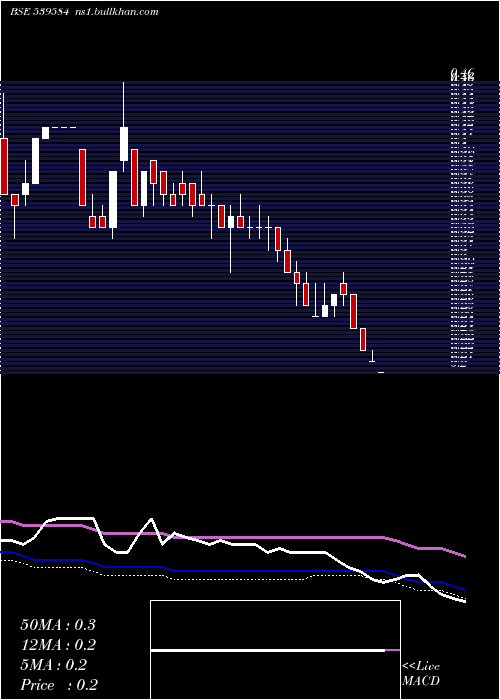The image size is (500, 700).
Task: Select the 5MA : 0.2 value
Action: click(x=54, y=665)
